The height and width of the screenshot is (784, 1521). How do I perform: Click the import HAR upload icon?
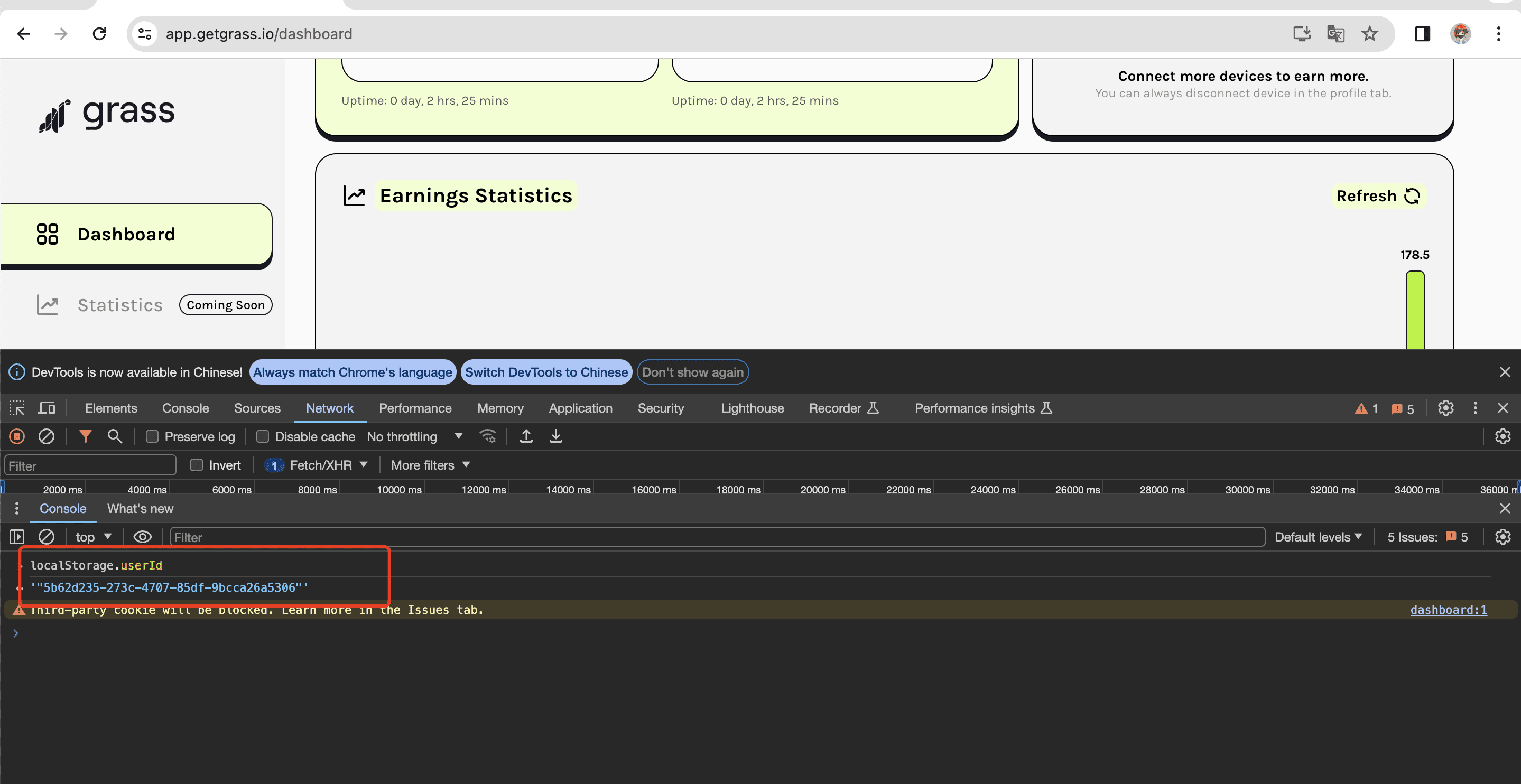click(525, 436)
